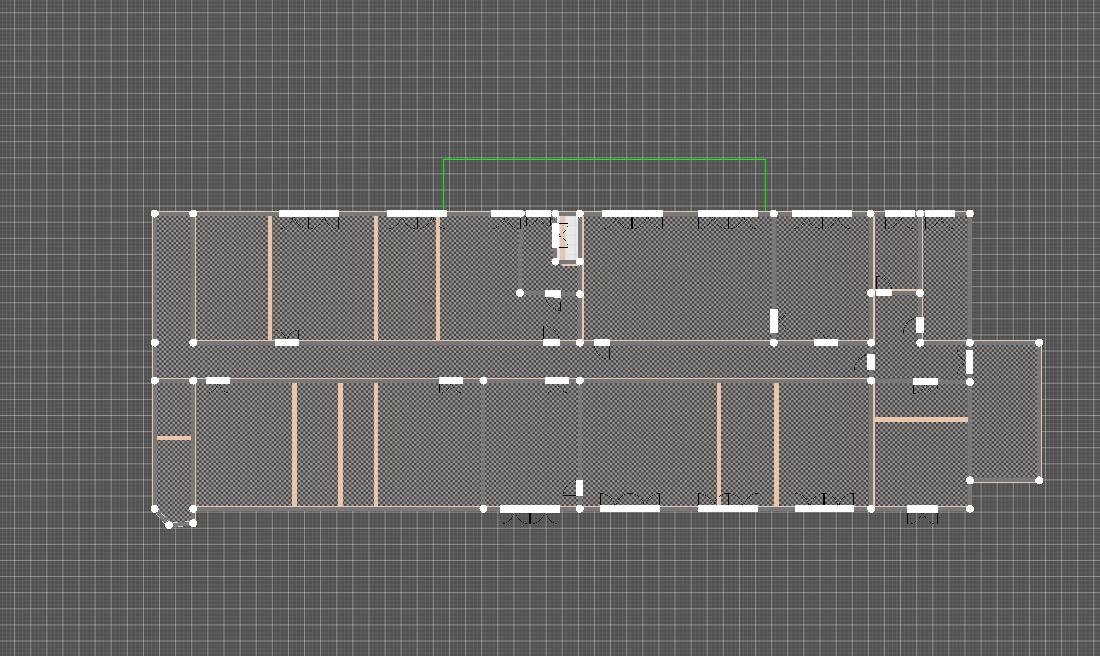Select the angled bay node at bottom-left corner
This screenshot has height=656, width=1100.
click(x=170, y=524)
